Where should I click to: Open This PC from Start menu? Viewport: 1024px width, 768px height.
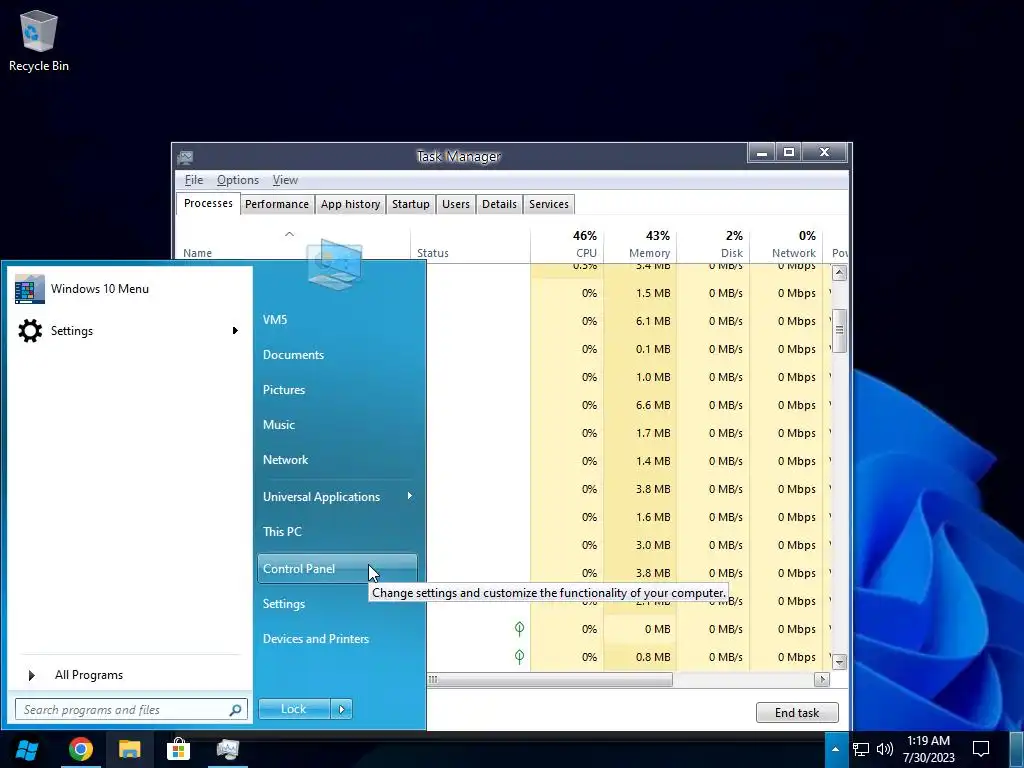click(282, 532)
